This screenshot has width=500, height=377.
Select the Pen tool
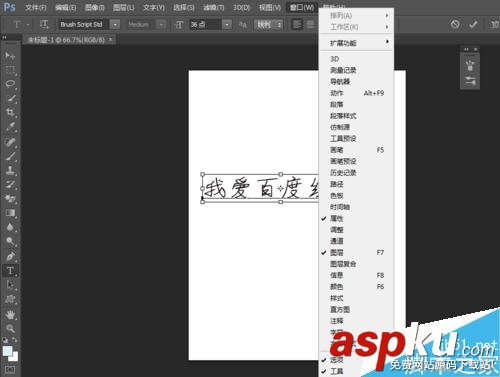[10, 257]
